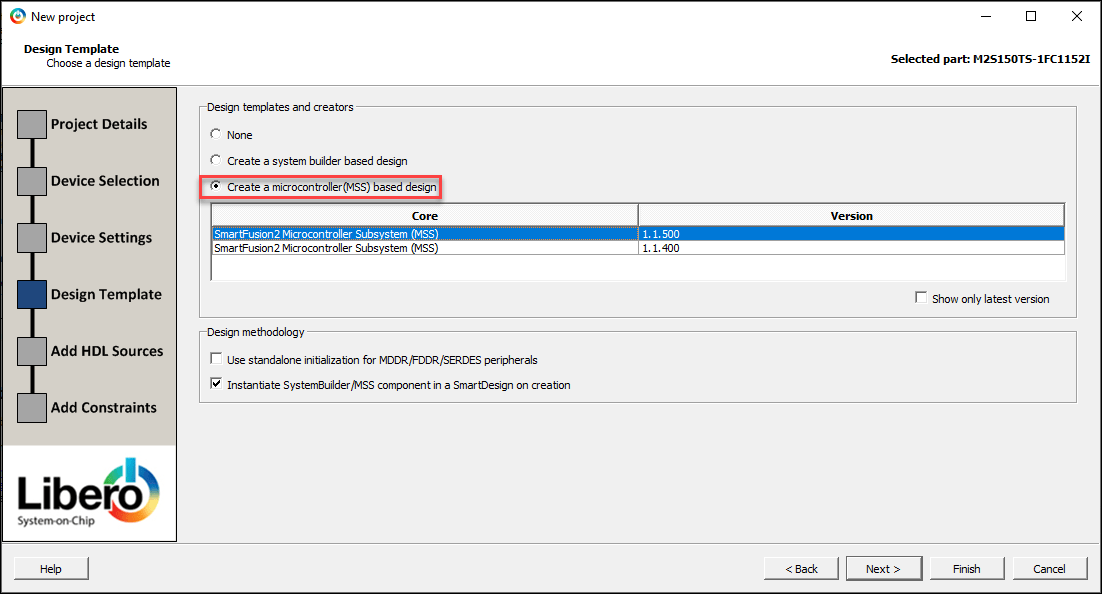Viewport: 1102px width, 594px height.
Task: Click the Version column header
Action: [x=851, y=216]
